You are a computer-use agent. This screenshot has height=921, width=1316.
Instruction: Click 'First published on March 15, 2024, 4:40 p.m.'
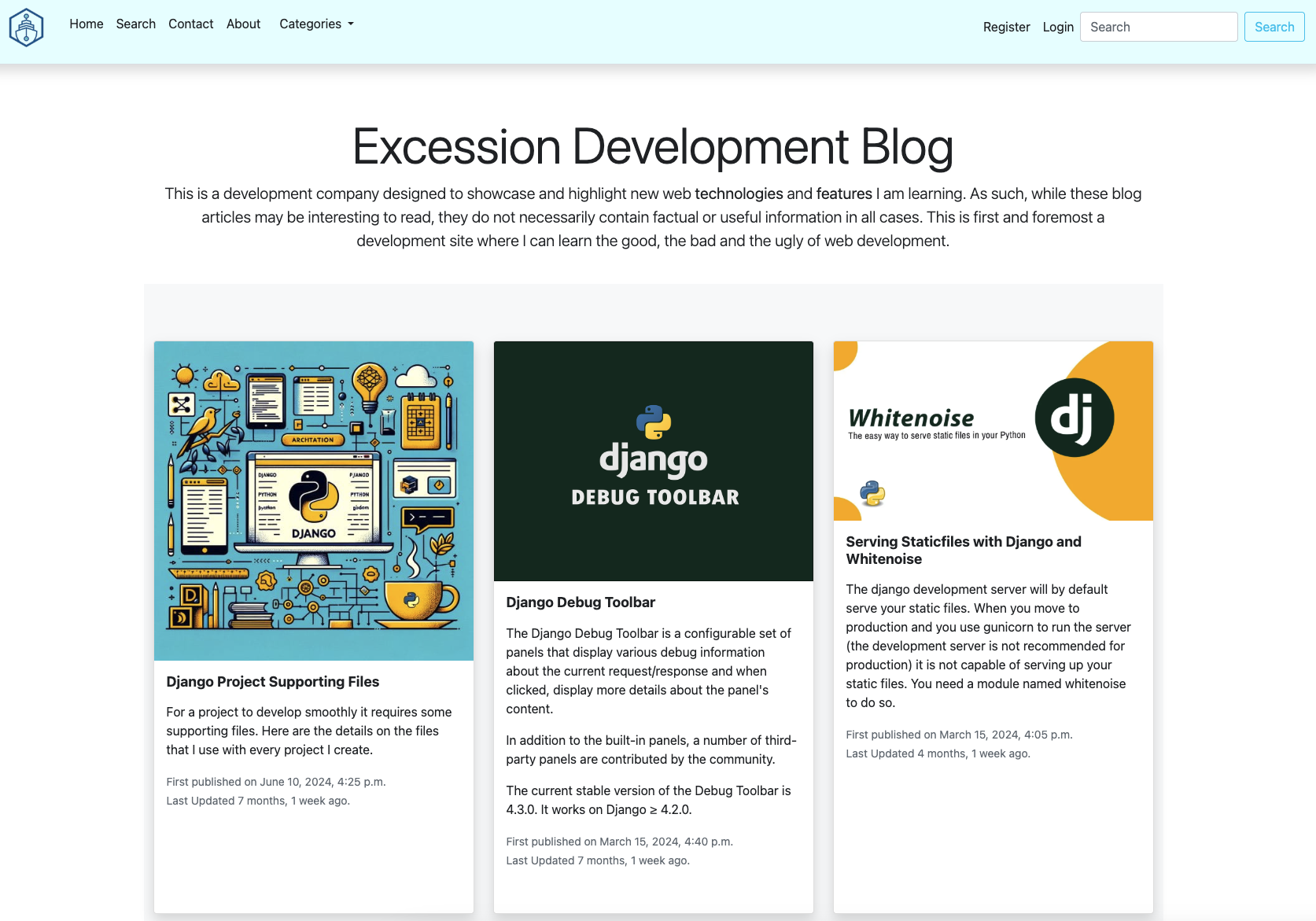[620, 842]
